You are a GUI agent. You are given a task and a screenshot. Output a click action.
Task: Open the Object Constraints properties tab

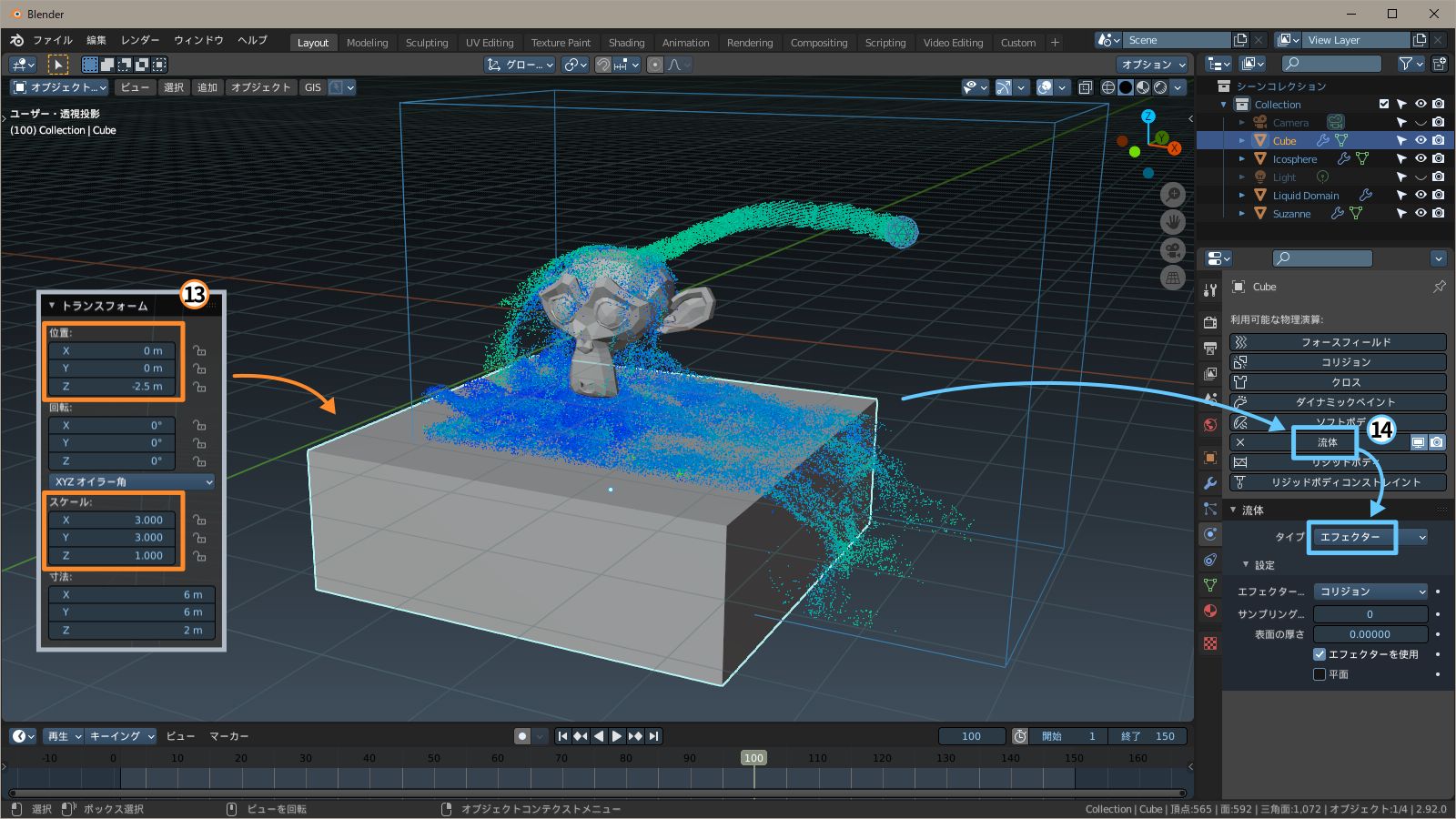(x=1210, y=560)
